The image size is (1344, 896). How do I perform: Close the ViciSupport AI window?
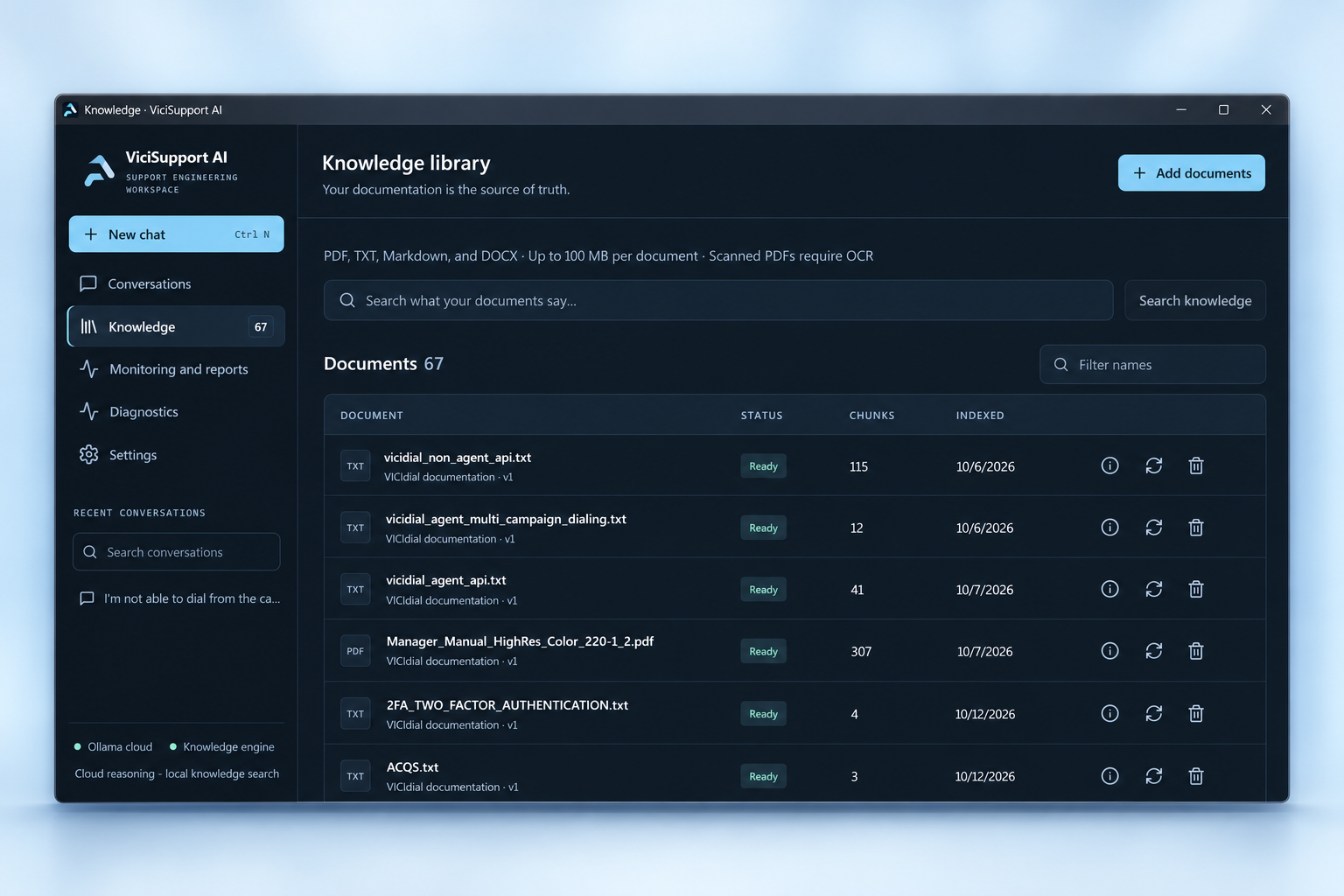(x=1265, y=109)
